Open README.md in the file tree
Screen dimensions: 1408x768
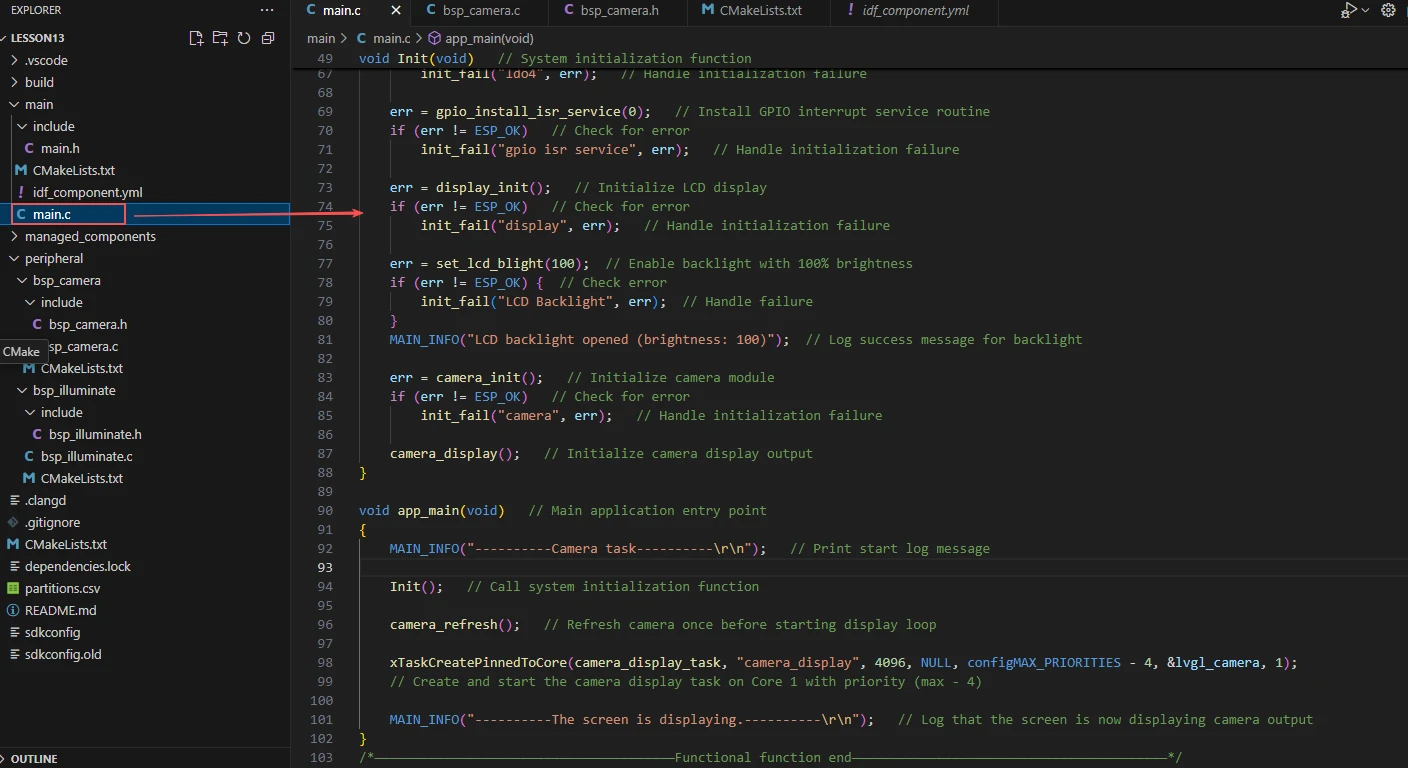(60, 610)
